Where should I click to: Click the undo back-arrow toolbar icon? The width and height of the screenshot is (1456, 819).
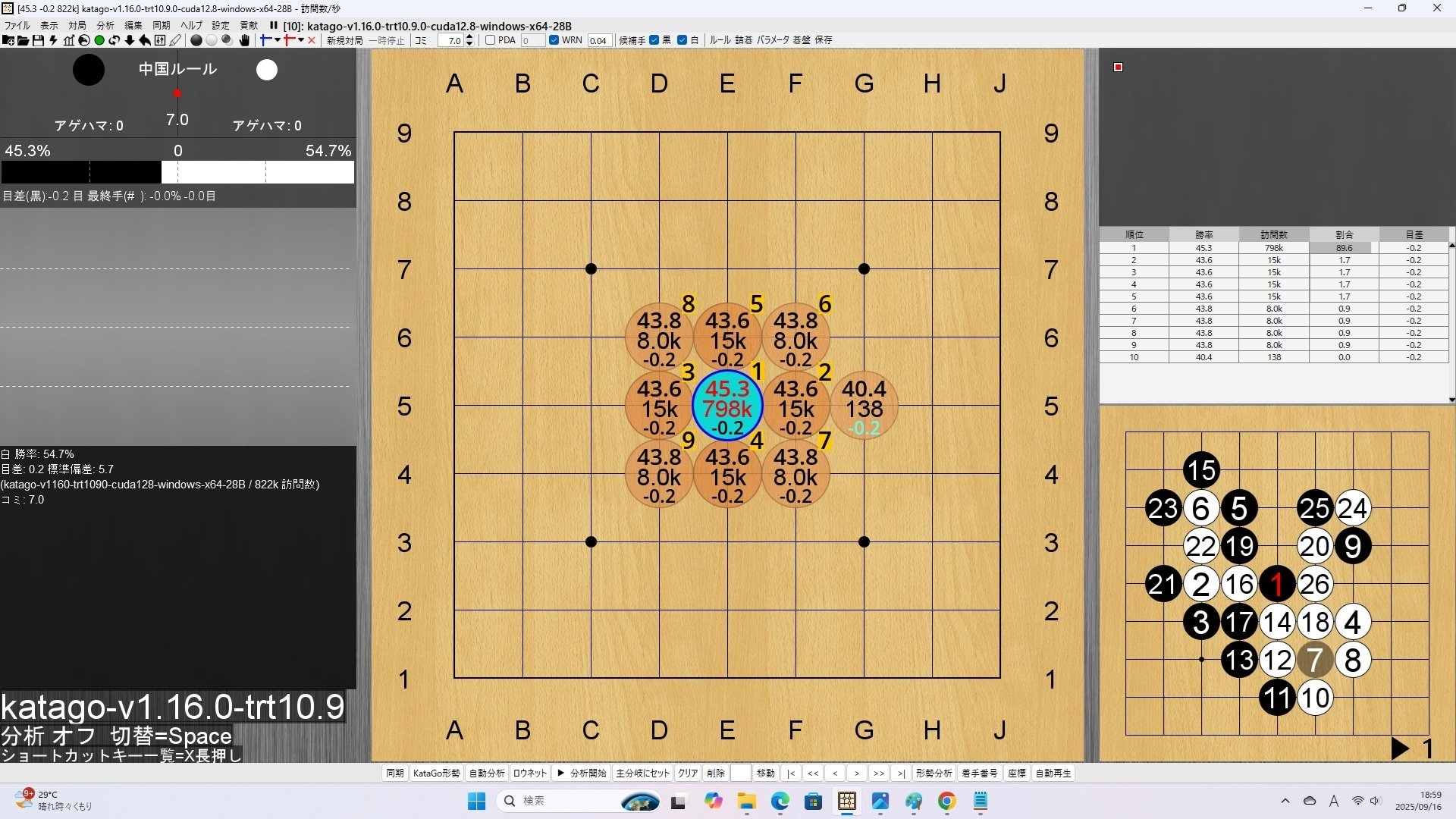click(145, 40)
